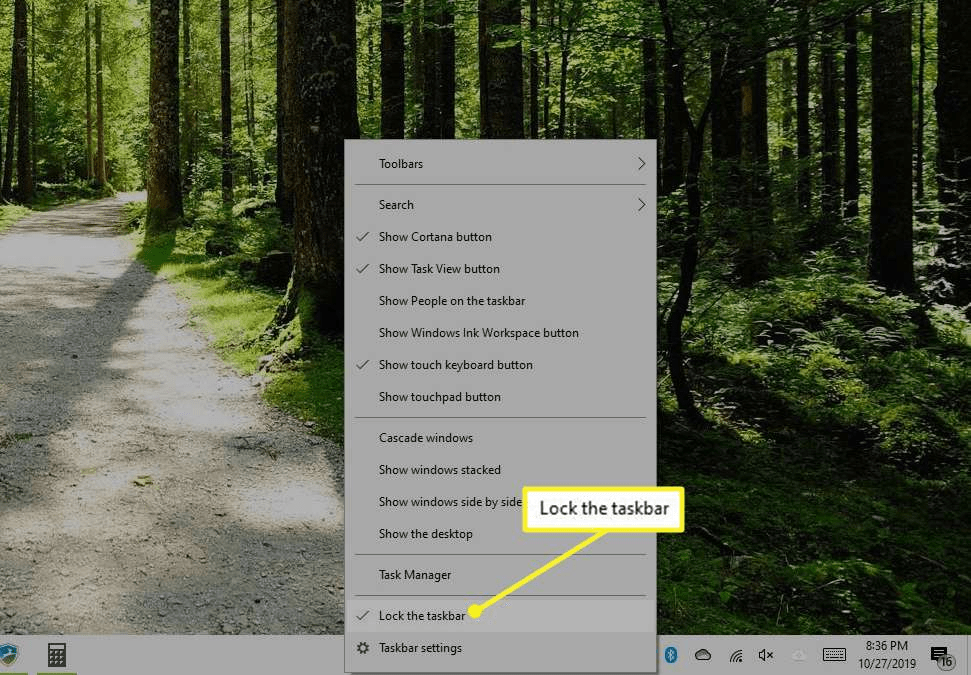Image resolution: width=971 pixels, height=675 pixels.
Task: Enable Show People on the taskbar
Action: pos(451,301)
